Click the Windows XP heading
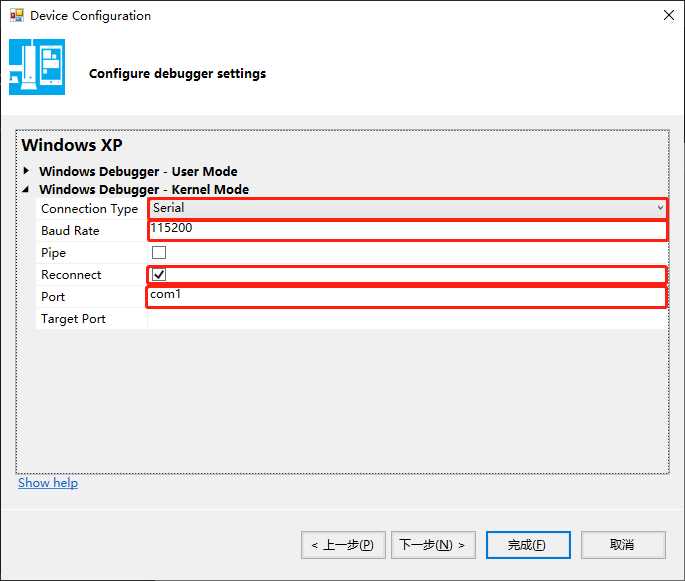This screenshot has width=685, height=581. (72, 145)
